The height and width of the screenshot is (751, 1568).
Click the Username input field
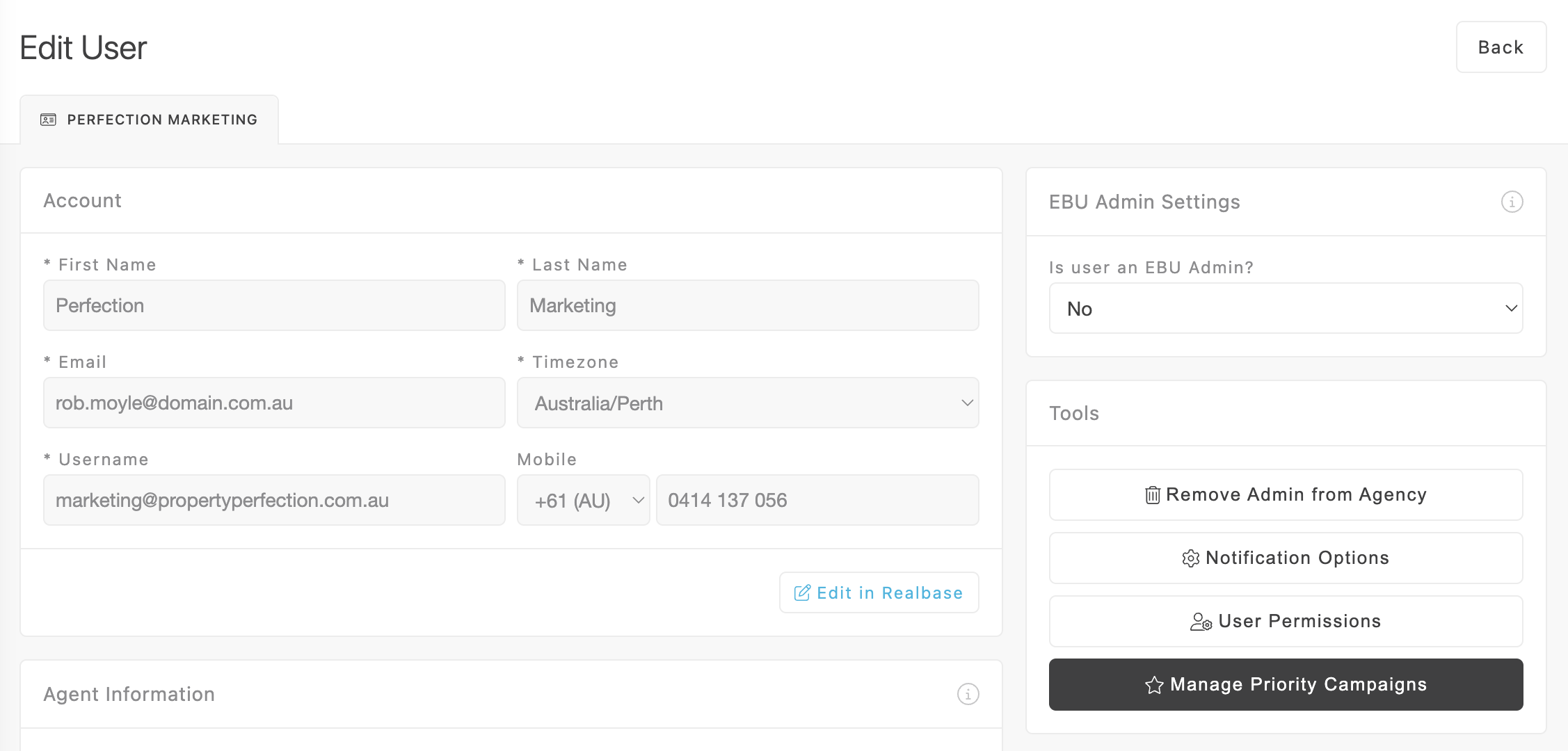click(x=274, y=501)
